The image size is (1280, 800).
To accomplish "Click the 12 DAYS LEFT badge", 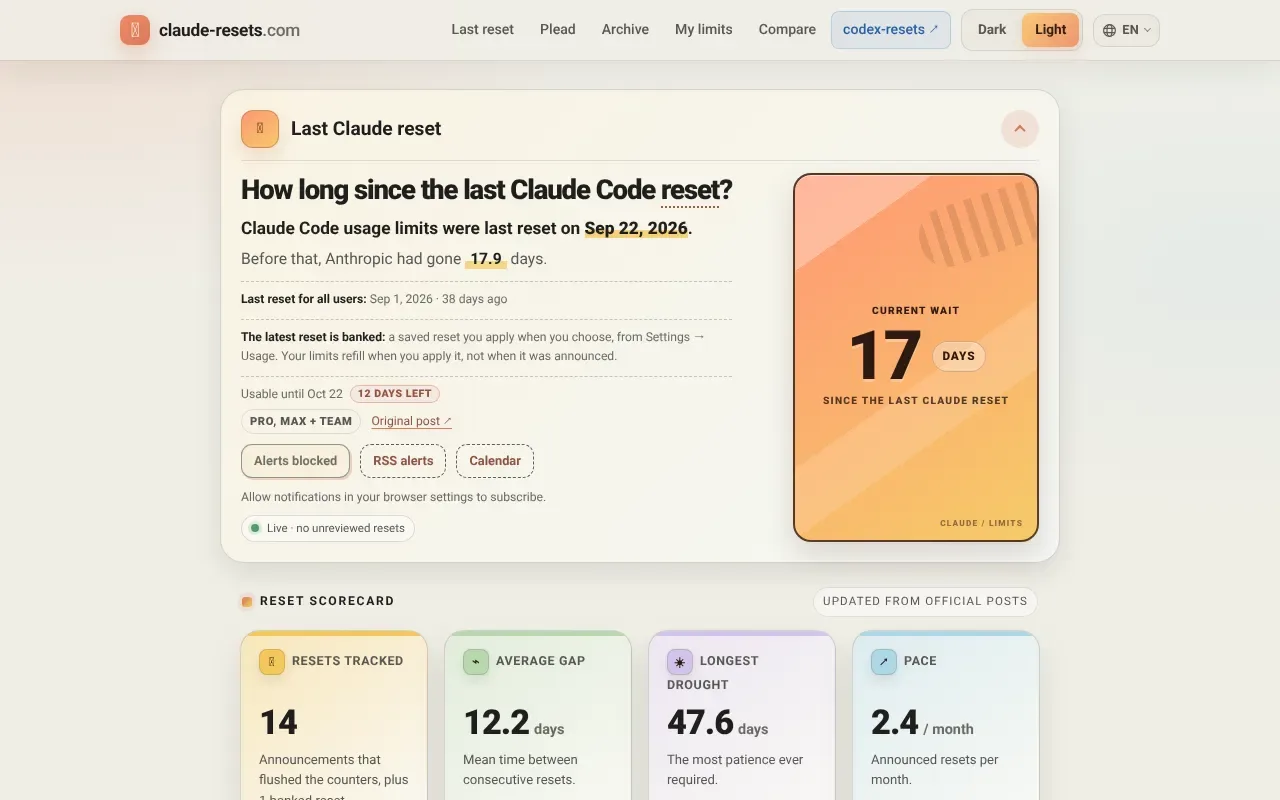I will [395, 394].
